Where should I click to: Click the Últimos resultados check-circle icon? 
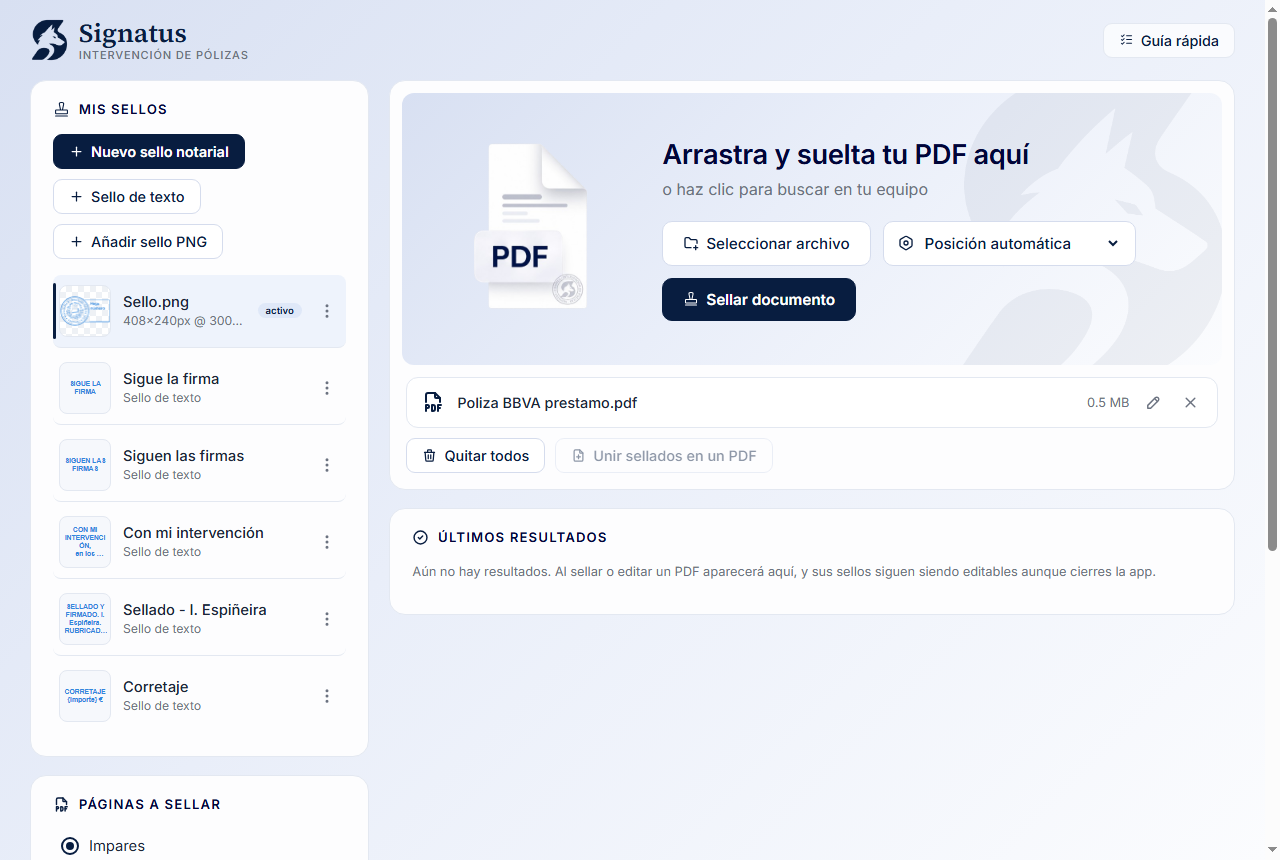click(420, 538)
